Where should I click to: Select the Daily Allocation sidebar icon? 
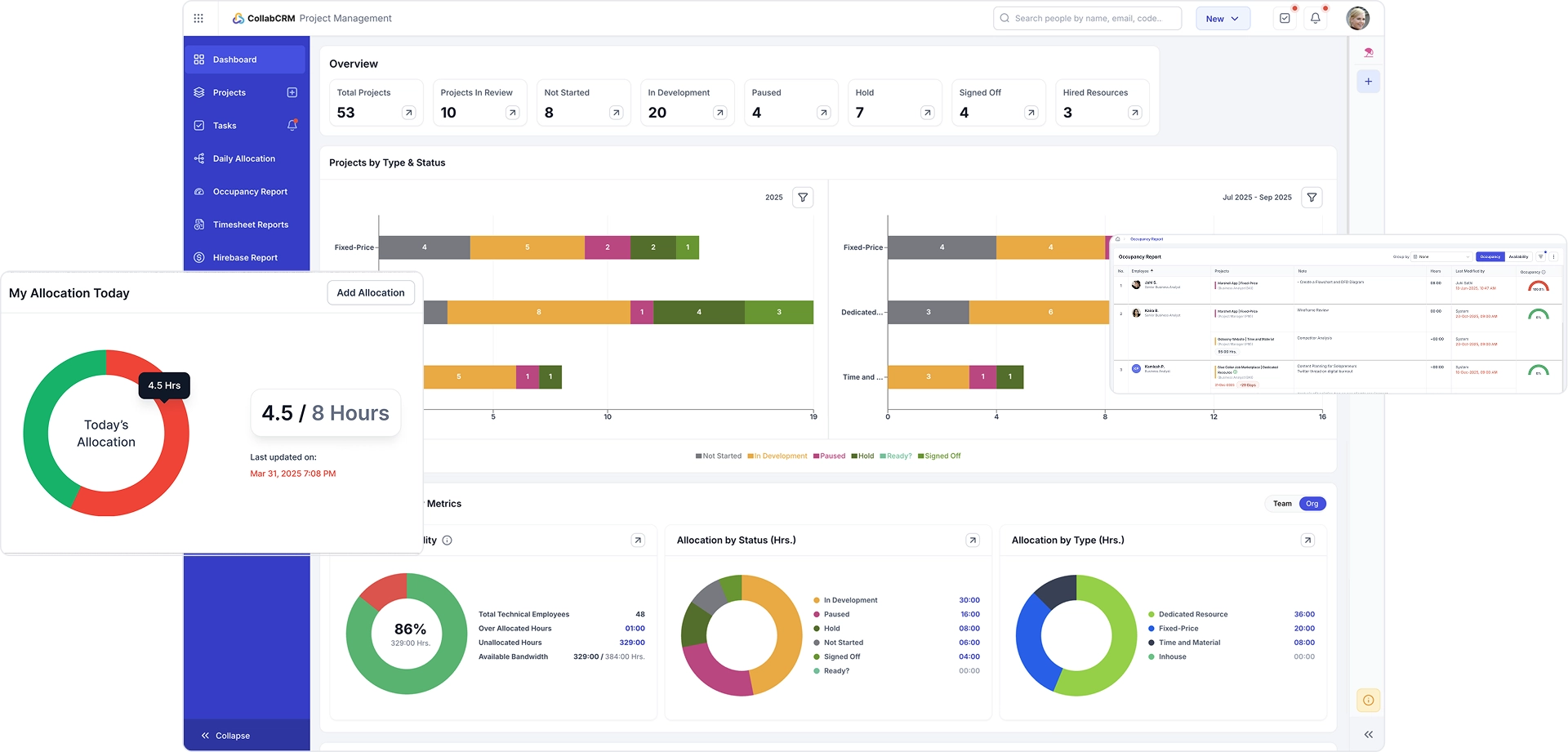[198, 158]
